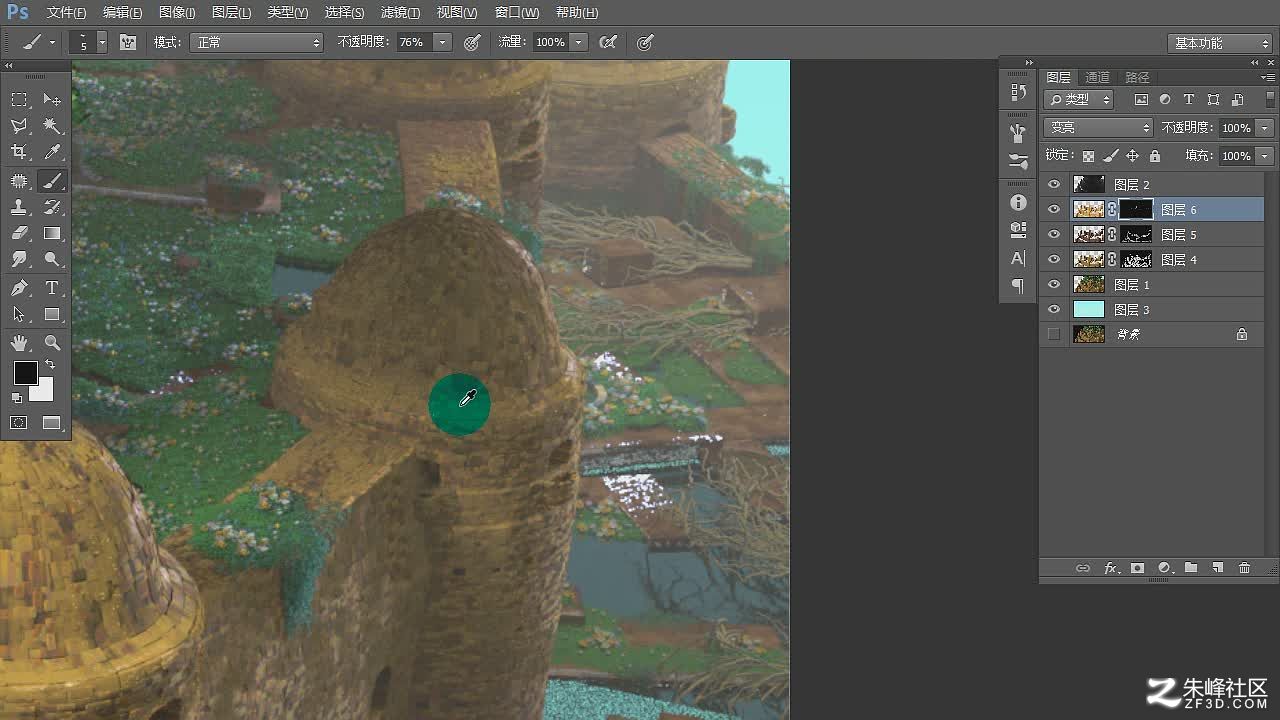The width and height of the screenshot is (1280, 720).
Task: Select the Hand tool
Action: [19, 343]
